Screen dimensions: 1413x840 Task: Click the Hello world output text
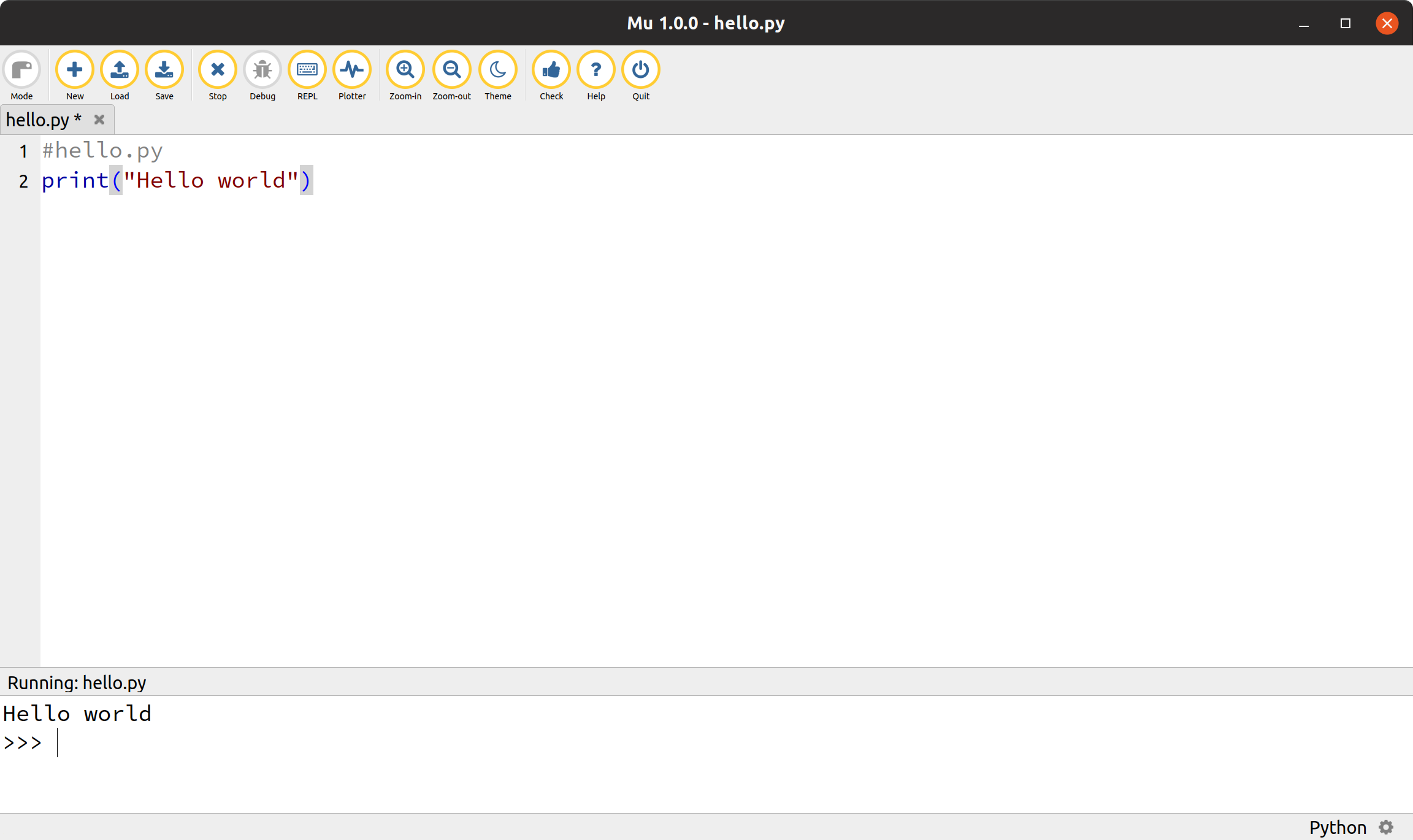[77, 713]
